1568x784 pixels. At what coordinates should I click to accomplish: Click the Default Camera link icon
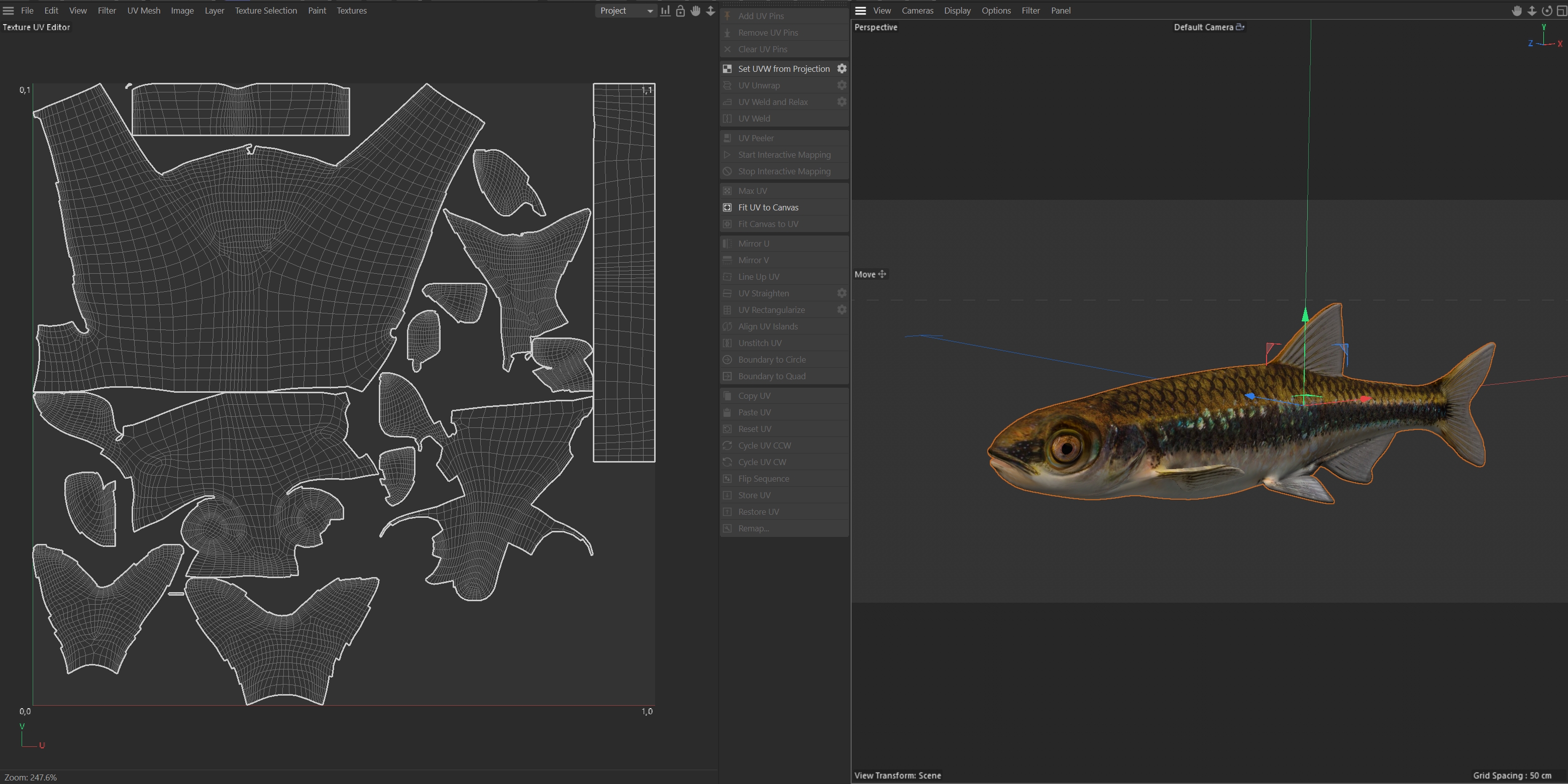1240,27
